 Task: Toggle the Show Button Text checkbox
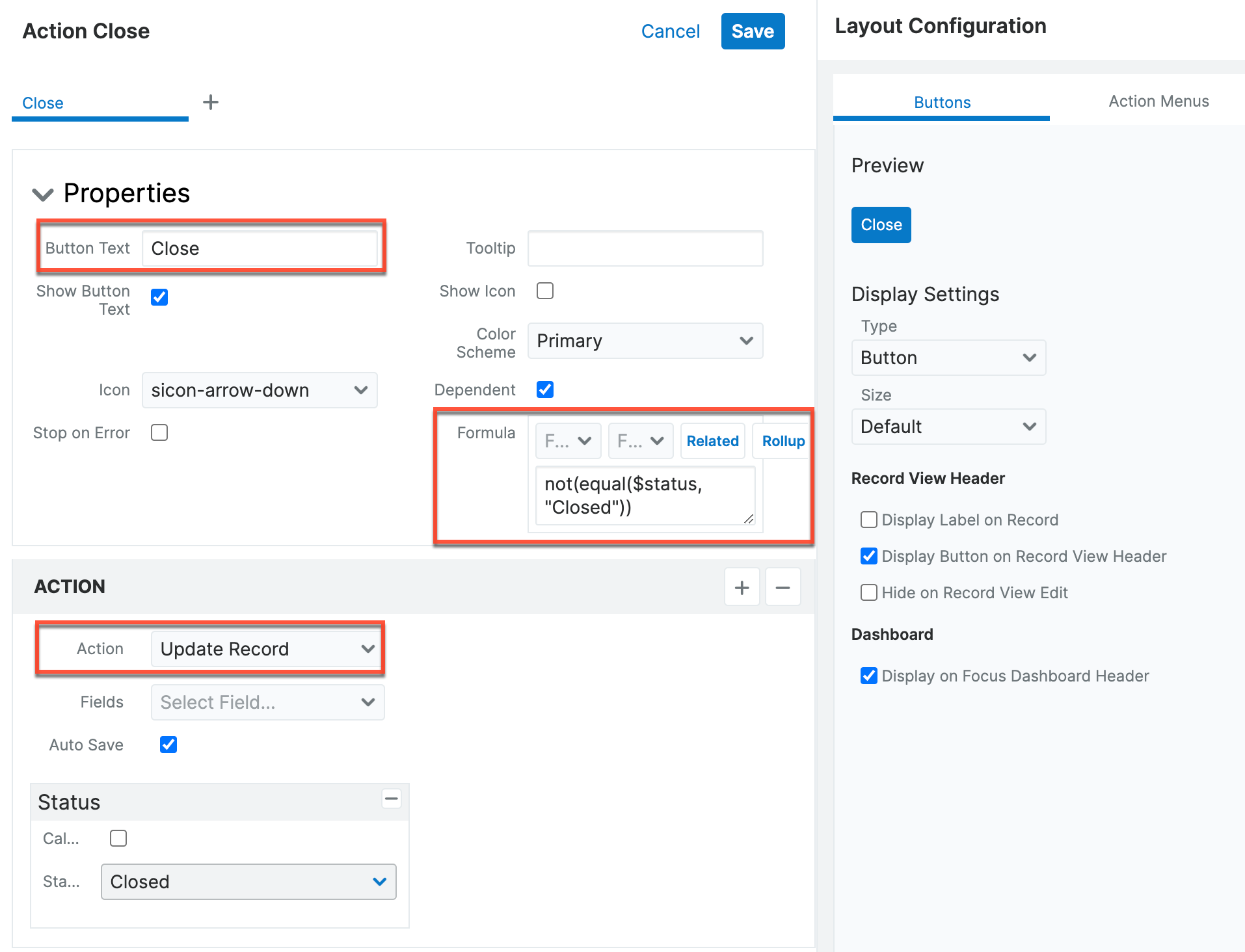pyautogui.click(x=159, y=297)
